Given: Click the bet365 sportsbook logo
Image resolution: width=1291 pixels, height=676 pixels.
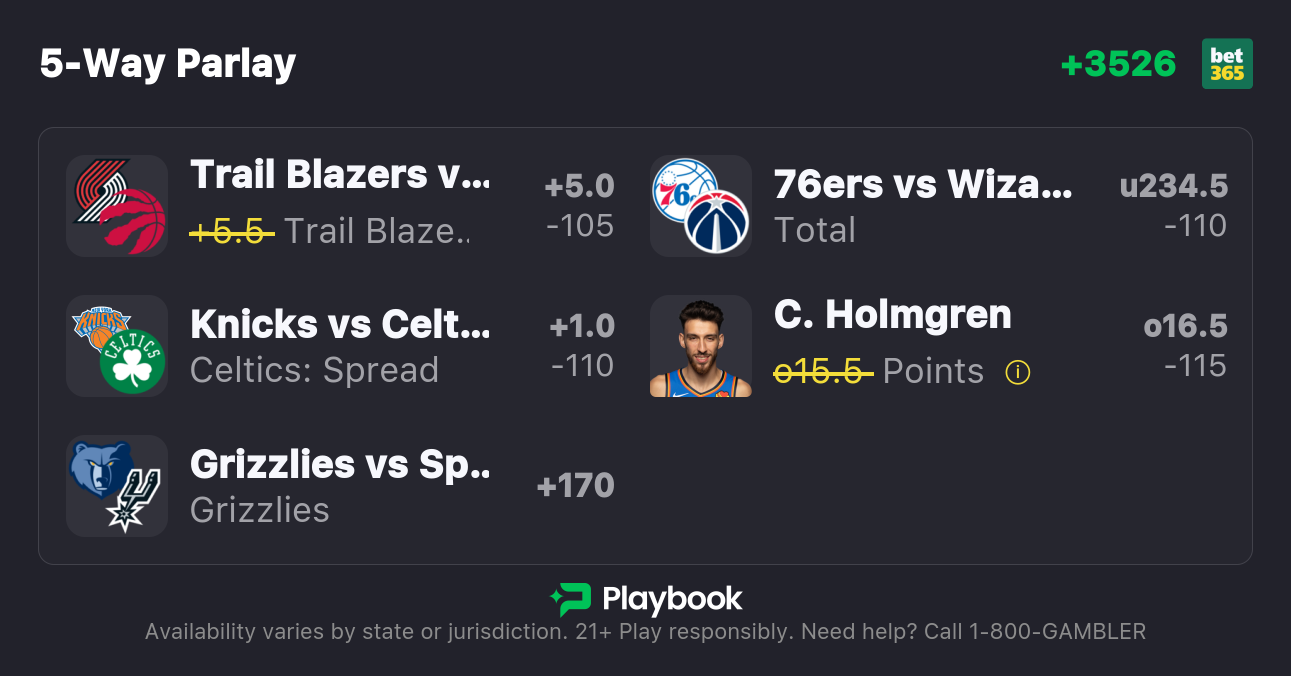Looking at the screenshot, I should (x=1226, y=64).
